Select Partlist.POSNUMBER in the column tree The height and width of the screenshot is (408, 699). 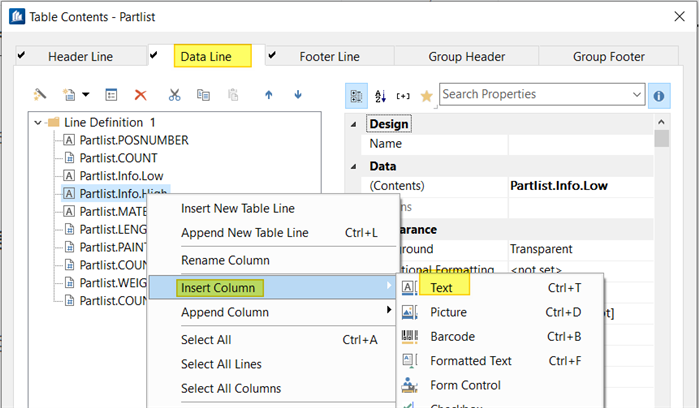point(133,140)
